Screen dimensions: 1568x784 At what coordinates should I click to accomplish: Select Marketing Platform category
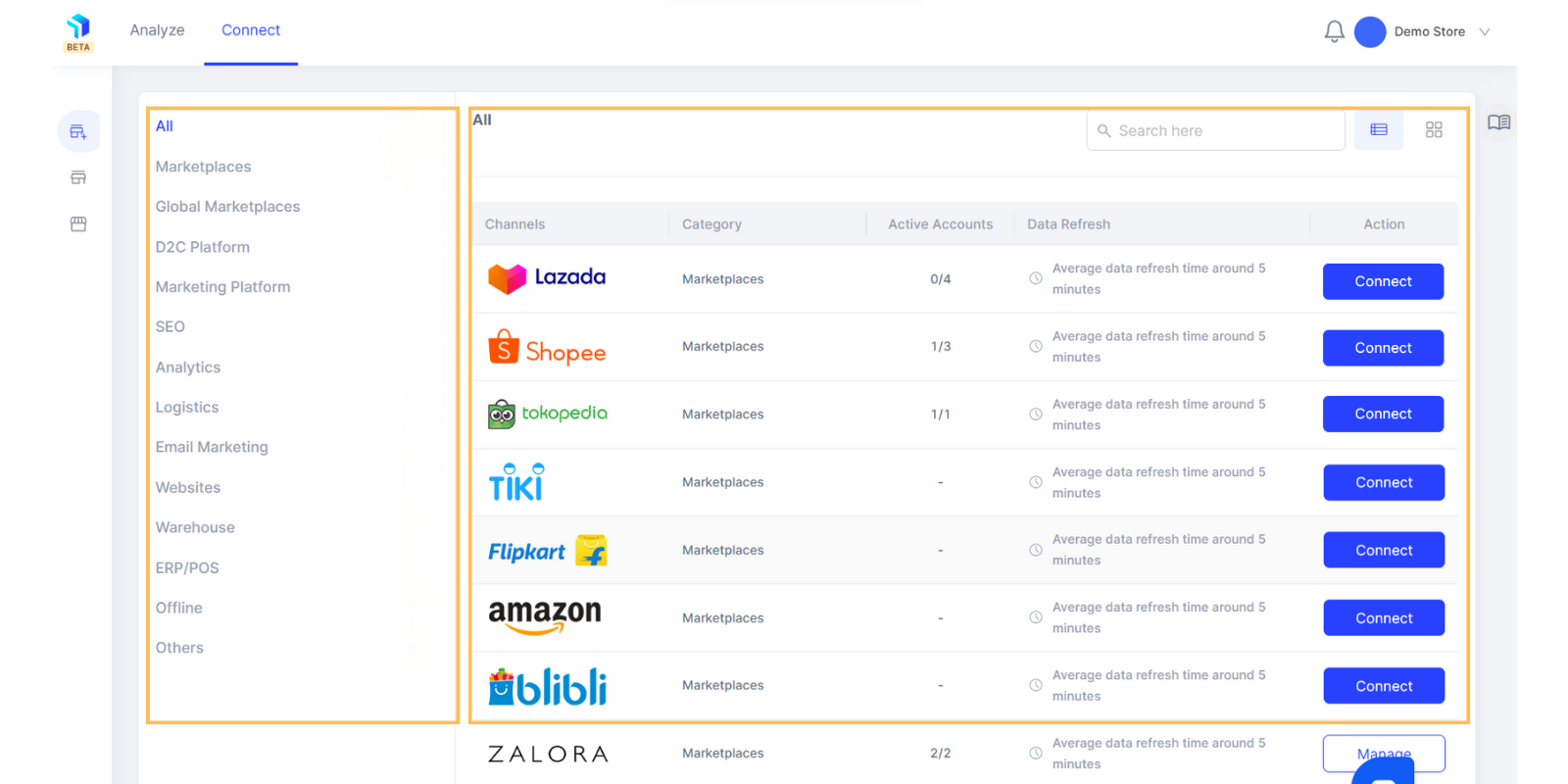pyautogui.click(x=222, y=287)
